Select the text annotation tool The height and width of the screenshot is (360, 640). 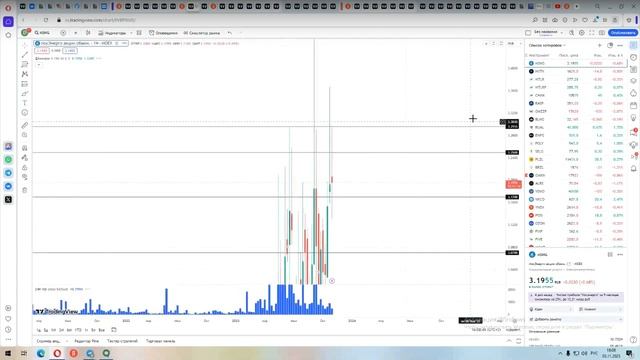point(25,103)
